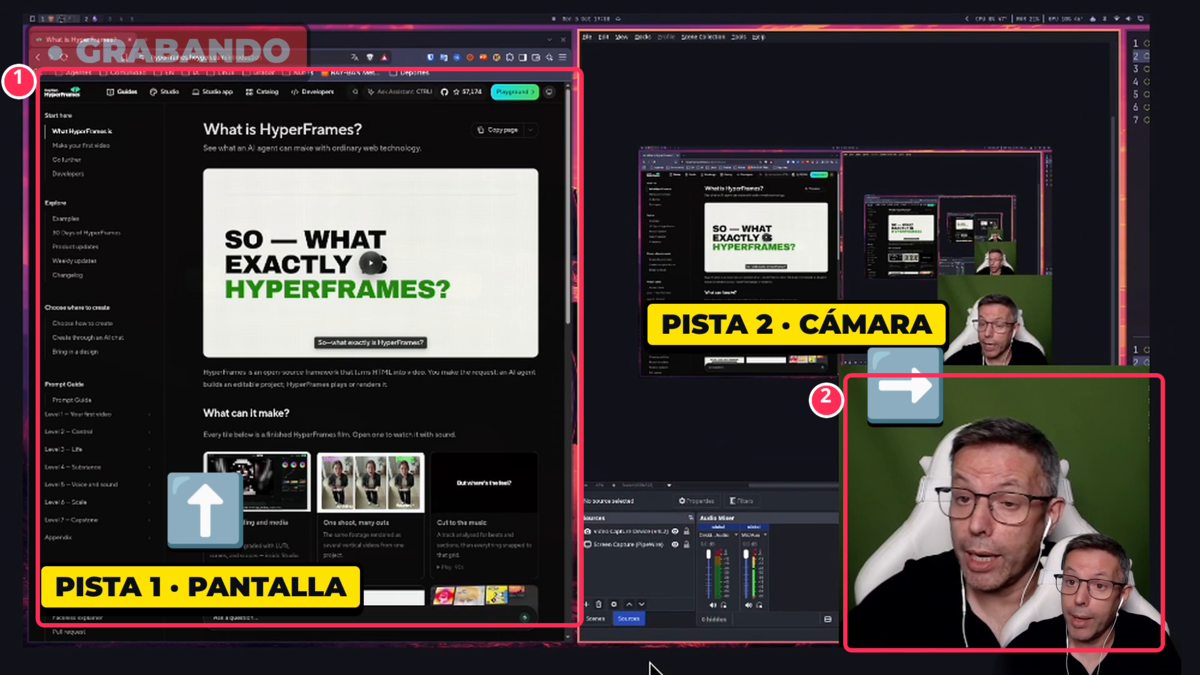Open the Edit menu in OBS
Image resolution: width=1200 pixels, height=675 pixels.
(604, 37)
